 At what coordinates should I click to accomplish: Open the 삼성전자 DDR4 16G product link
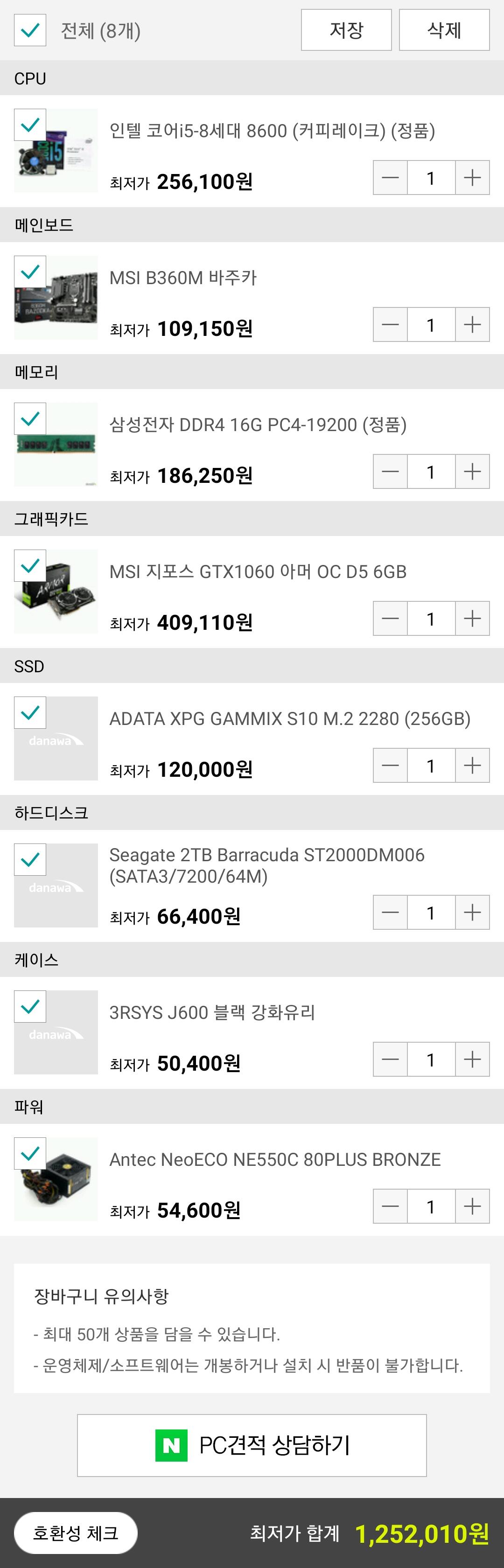258,424
